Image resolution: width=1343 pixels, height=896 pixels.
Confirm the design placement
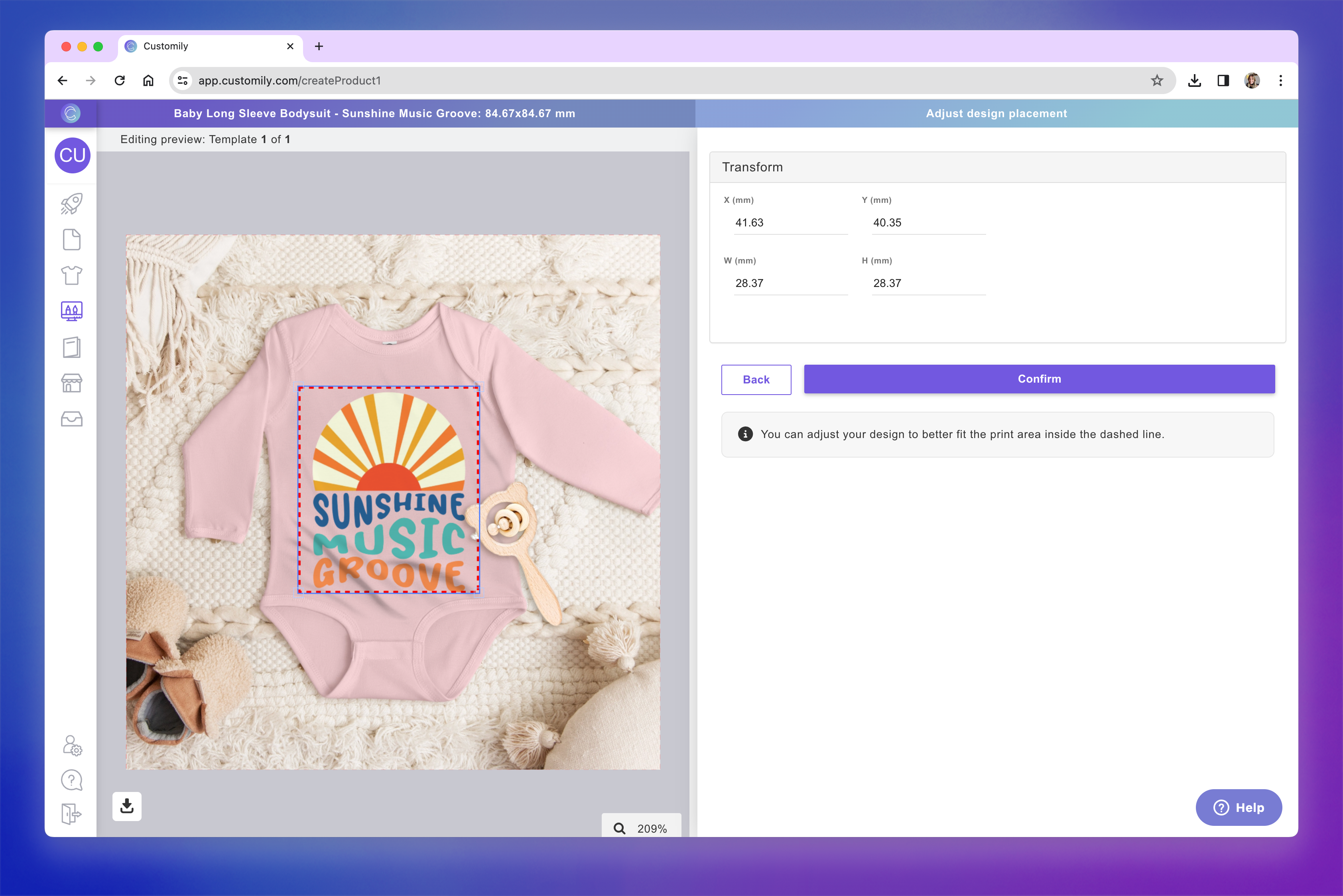[1038, 379]
